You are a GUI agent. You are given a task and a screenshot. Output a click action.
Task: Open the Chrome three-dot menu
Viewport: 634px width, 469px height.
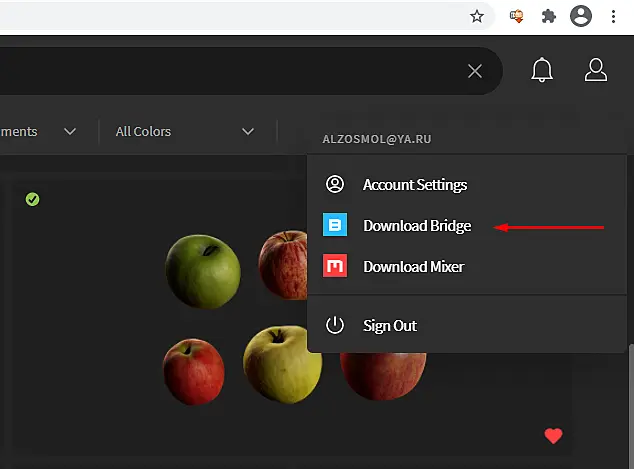point(613,17)
